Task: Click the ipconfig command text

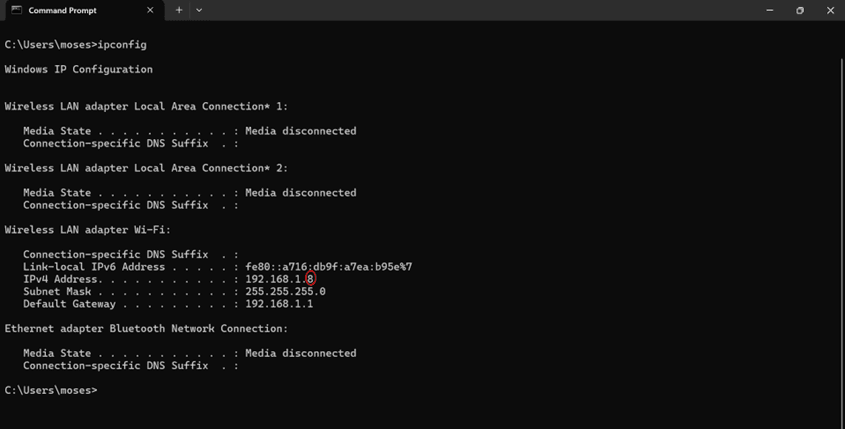Action: (x=122, y=45)
